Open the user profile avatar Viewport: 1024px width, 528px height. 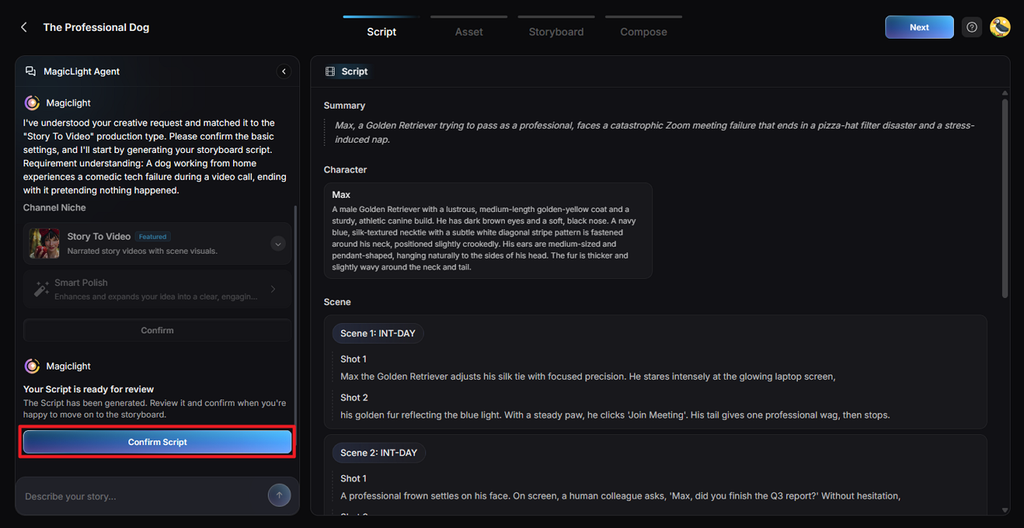[x=1000, y=27]
